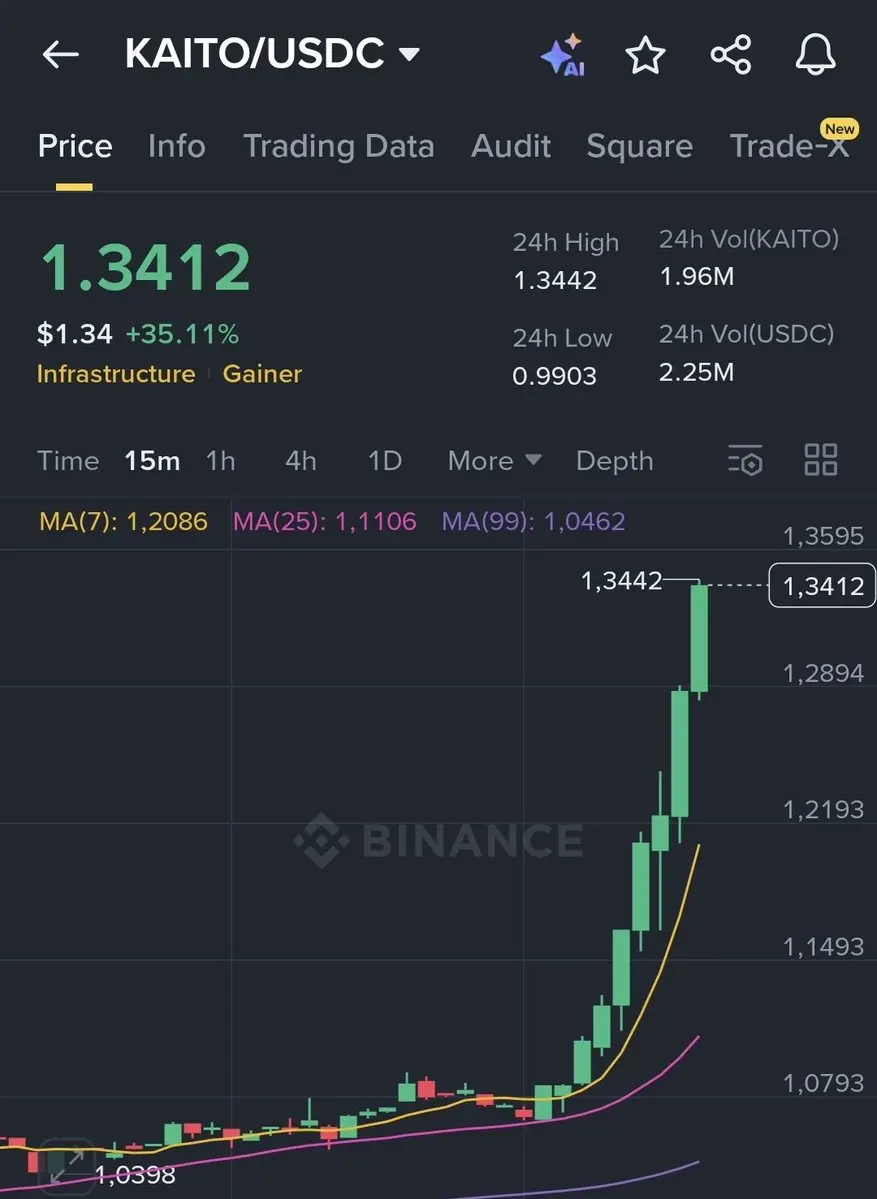Tap the 1,3412 current price marker

tap(822, 586)
